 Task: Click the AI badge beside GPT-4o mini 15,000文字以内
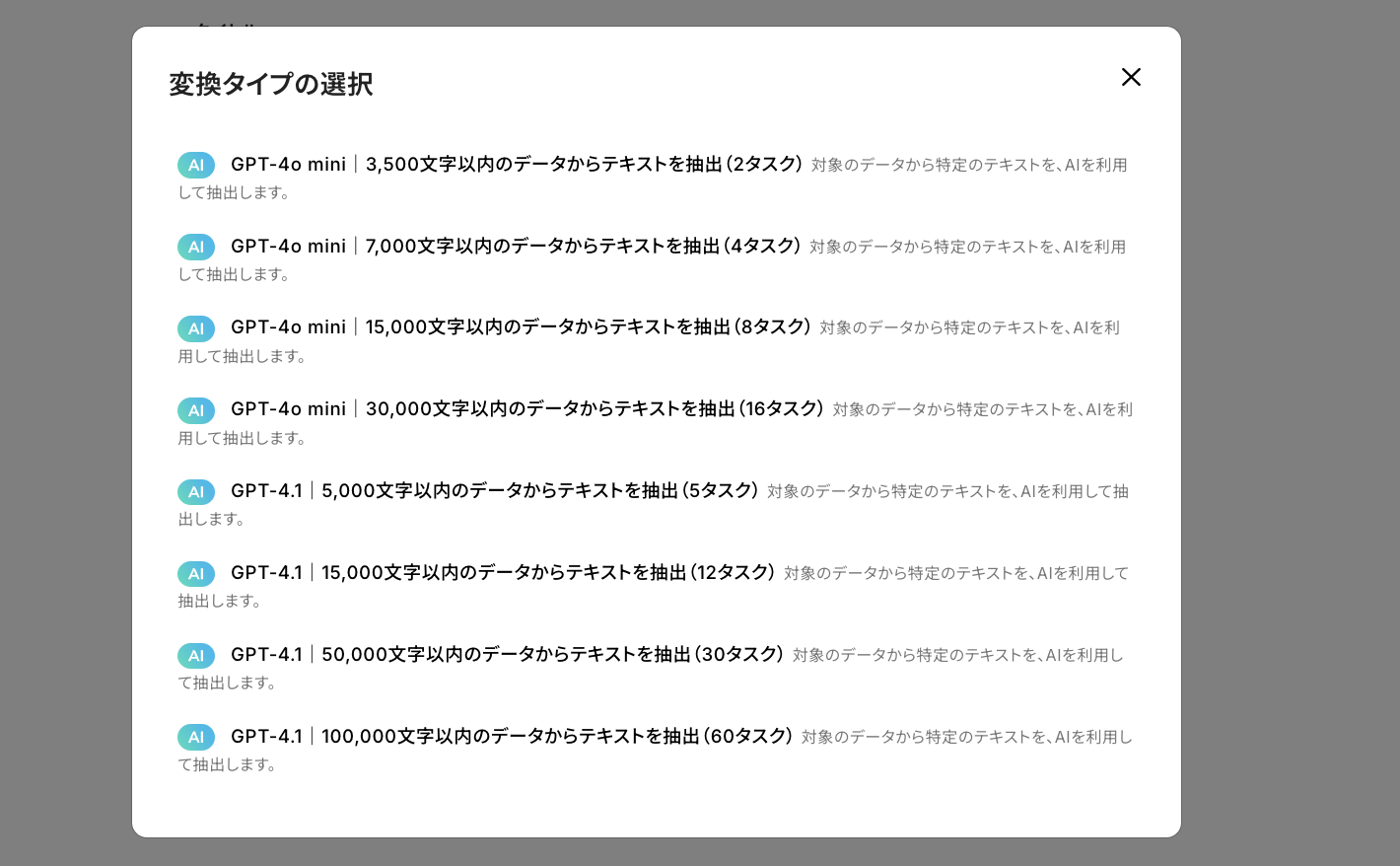click(196, 328)
